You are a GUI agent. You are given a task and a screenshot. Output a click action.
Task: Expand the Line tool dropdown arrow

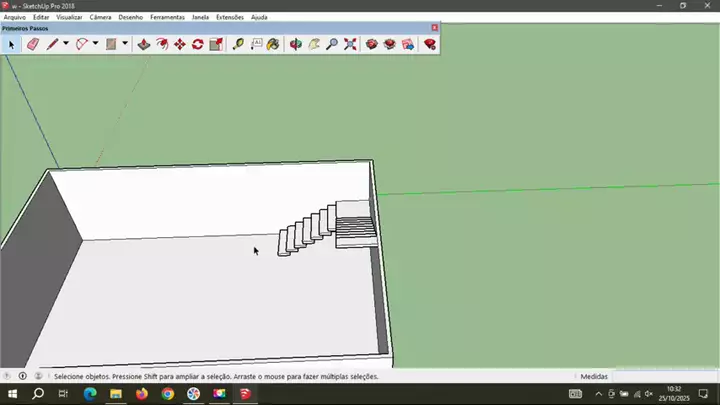click(x=66, y=44)
